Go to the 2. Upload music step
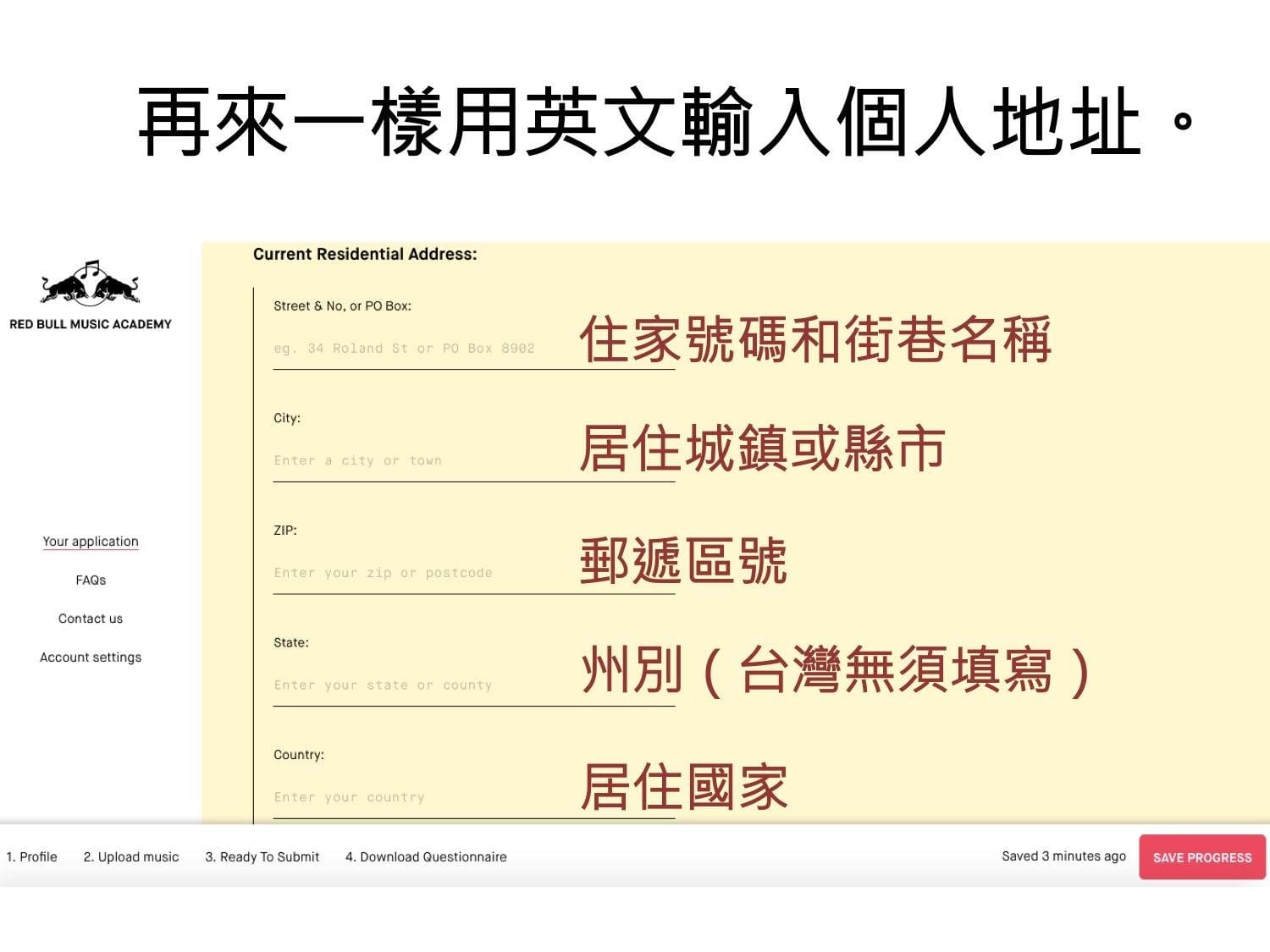The width and height of the screenshot is (1270, 952). pyautogui.click(x=131, y=857)
